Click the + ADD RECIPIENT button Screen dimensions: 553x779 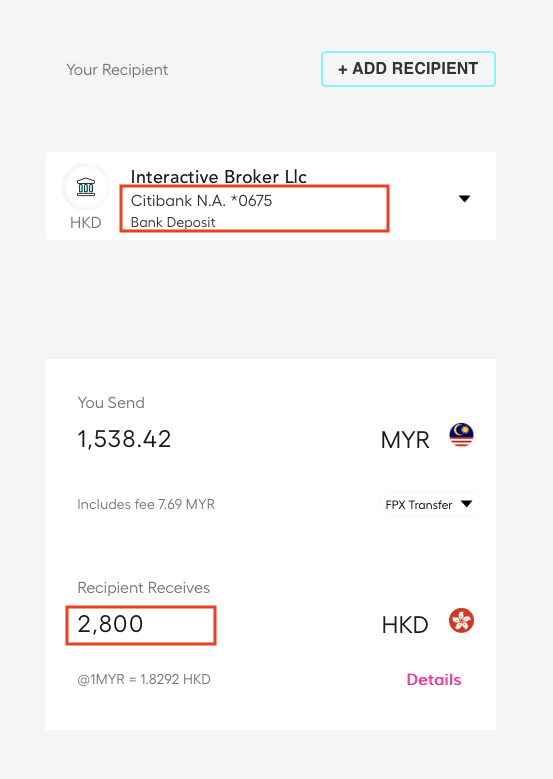[x=408, y=69]
